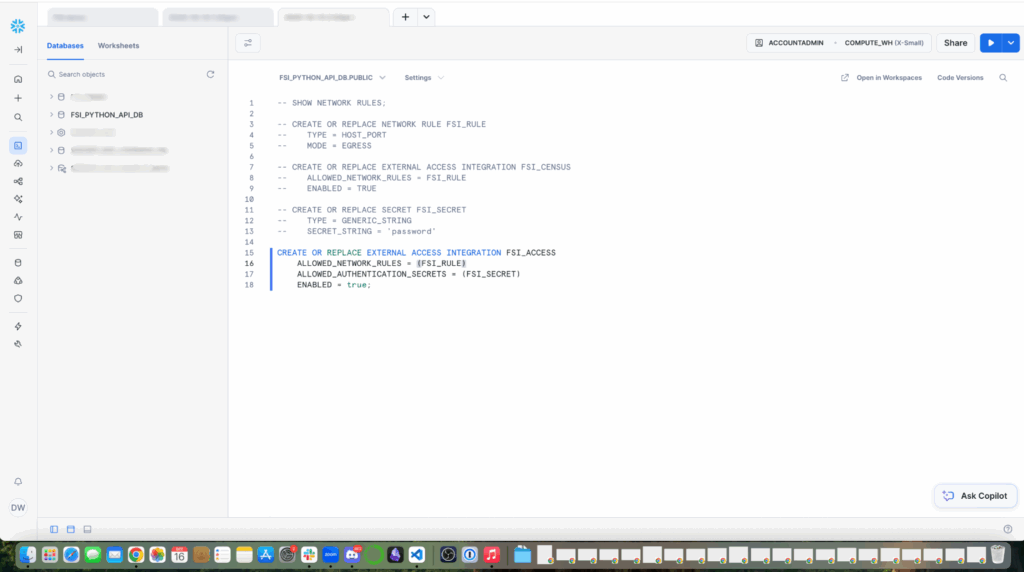Click the plus icon to add new tab

click(405, 17)
